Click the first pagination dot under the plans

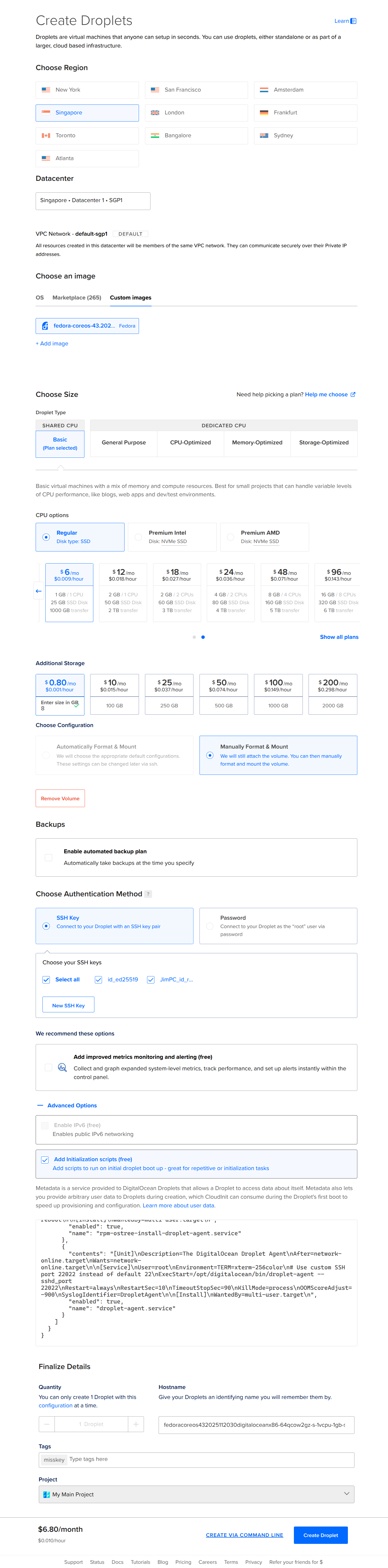pyautogui.click(x=194, y=637)
